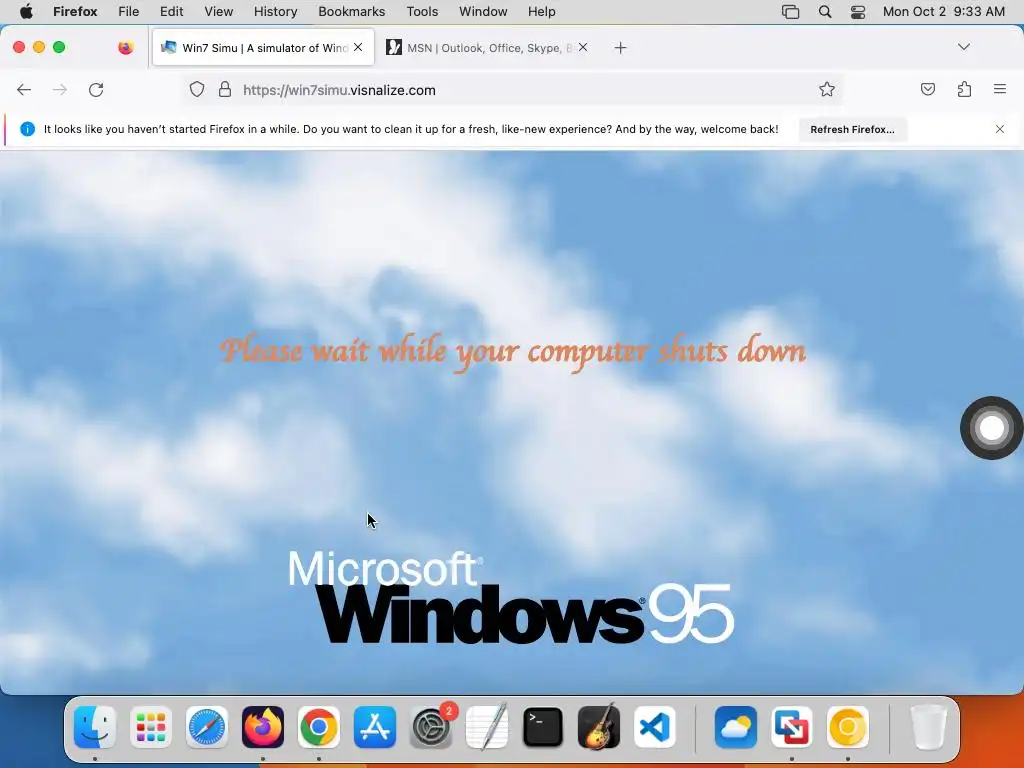Open Launchpad from the Dock
1024x768 pixels.
(x=151, y=727)
